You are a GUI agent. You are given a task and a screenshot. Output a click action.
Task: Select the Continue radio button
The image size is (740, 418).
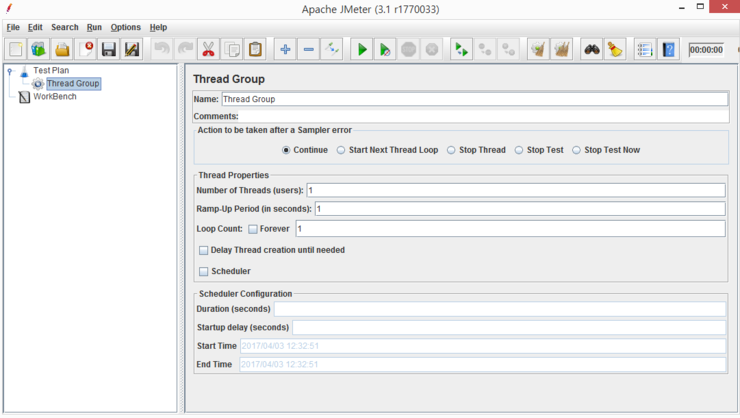[x=286, y=150]
